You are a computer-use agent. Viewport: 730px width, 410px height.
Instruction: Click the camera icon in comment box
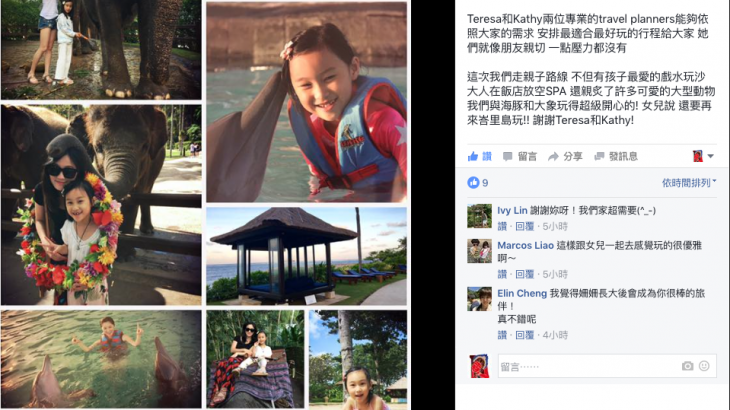(687, 366)
